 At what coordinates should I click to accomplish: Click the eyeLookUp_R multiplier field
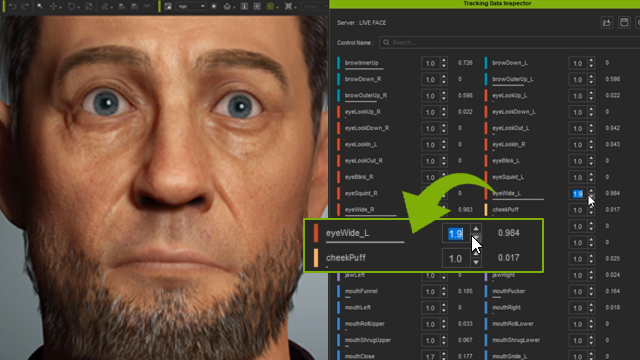430,112
